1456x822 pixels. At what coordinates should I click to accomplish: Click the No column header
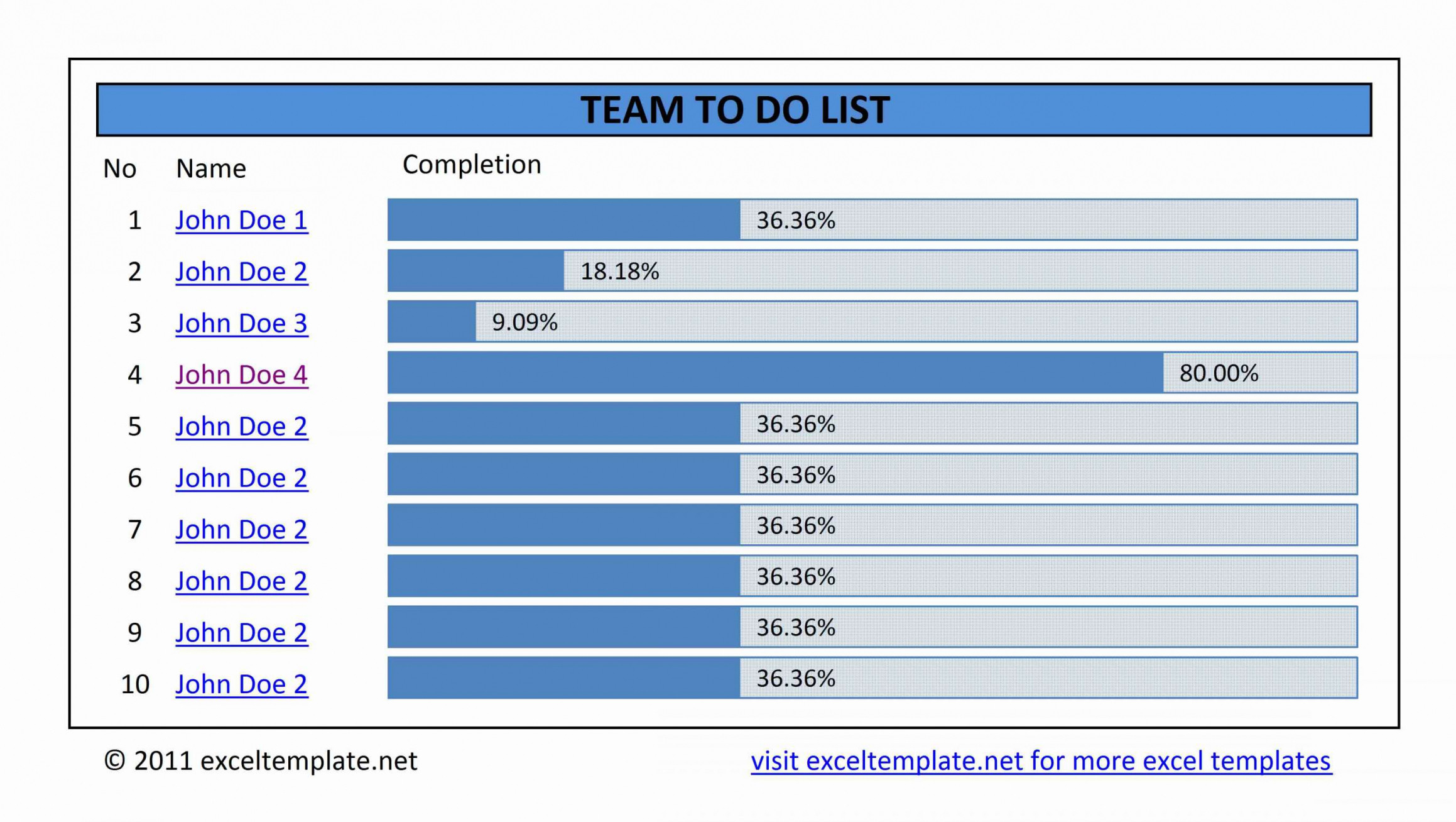point(119,169)
